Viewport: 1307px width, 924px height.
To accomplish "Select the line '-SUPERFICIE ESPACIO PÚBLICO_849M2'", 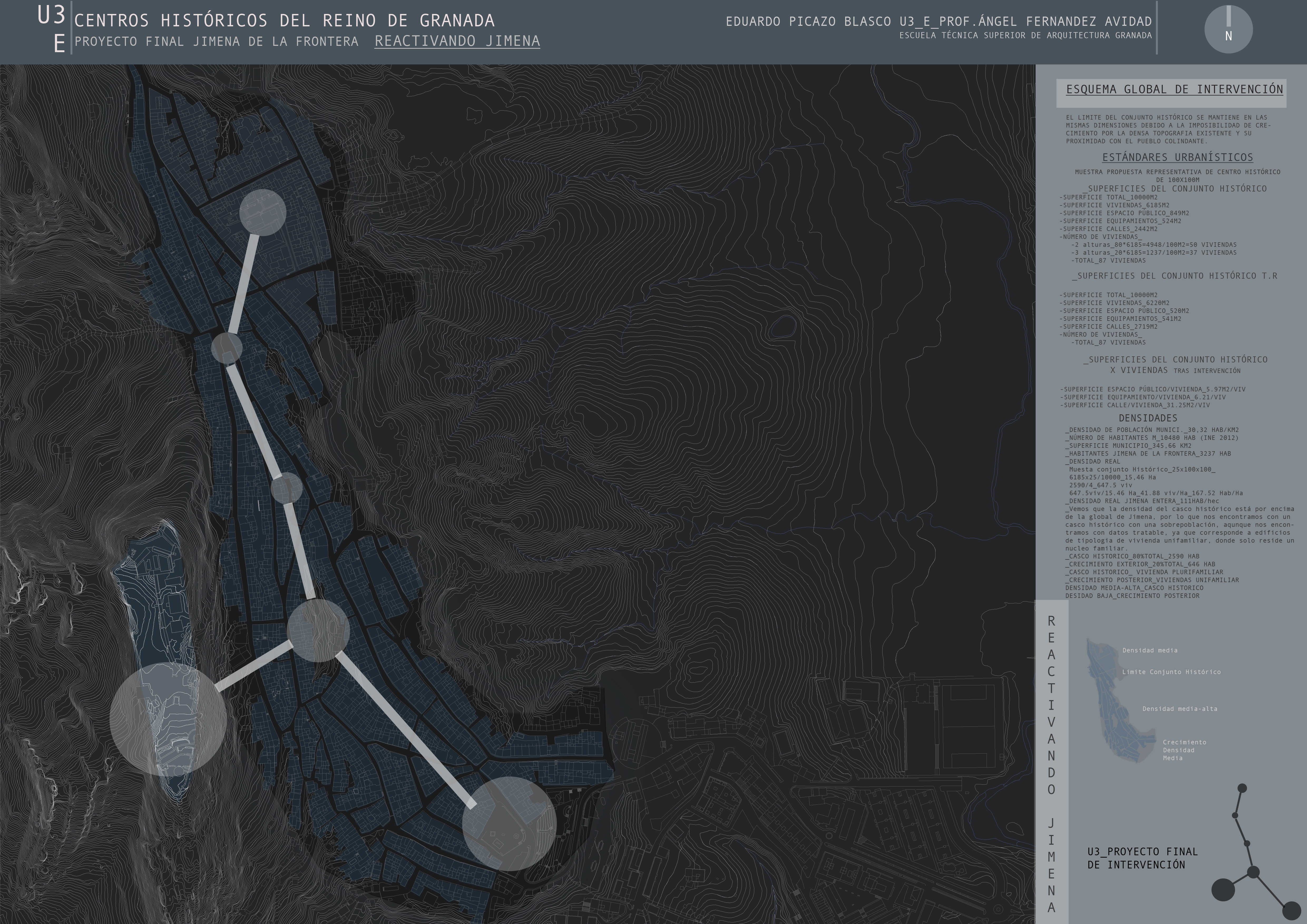I will tap(1124, 213).
